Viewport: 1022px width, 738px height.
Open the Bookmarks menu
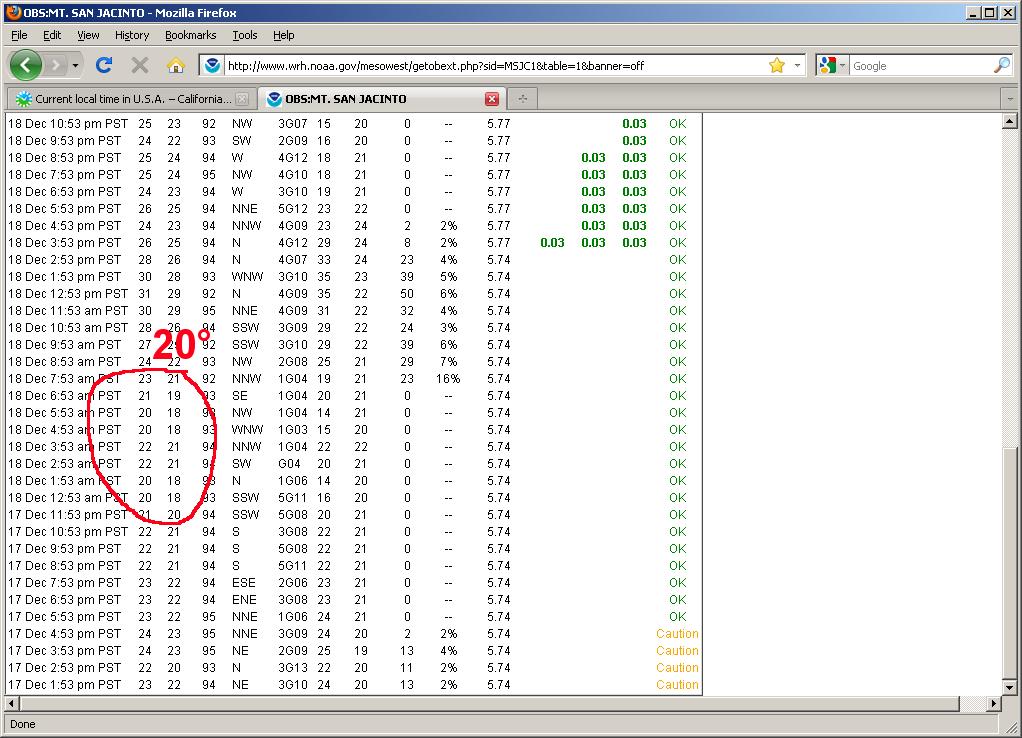coord(190,35)
